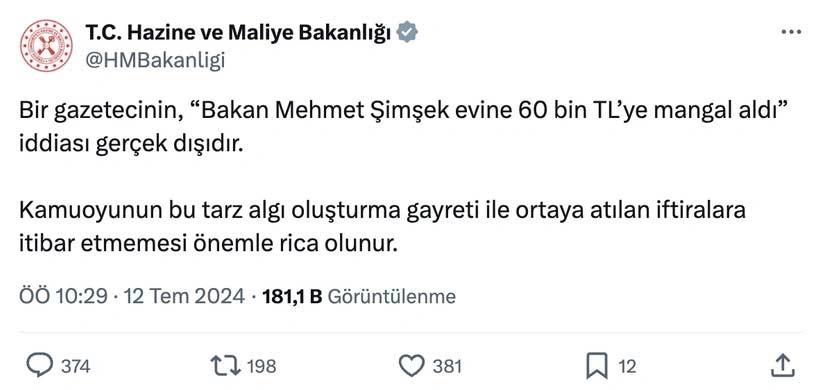The image size is (820, 390).
Task: Open the ministry's profile avatar logo
Action: click(x=46, y=45)
